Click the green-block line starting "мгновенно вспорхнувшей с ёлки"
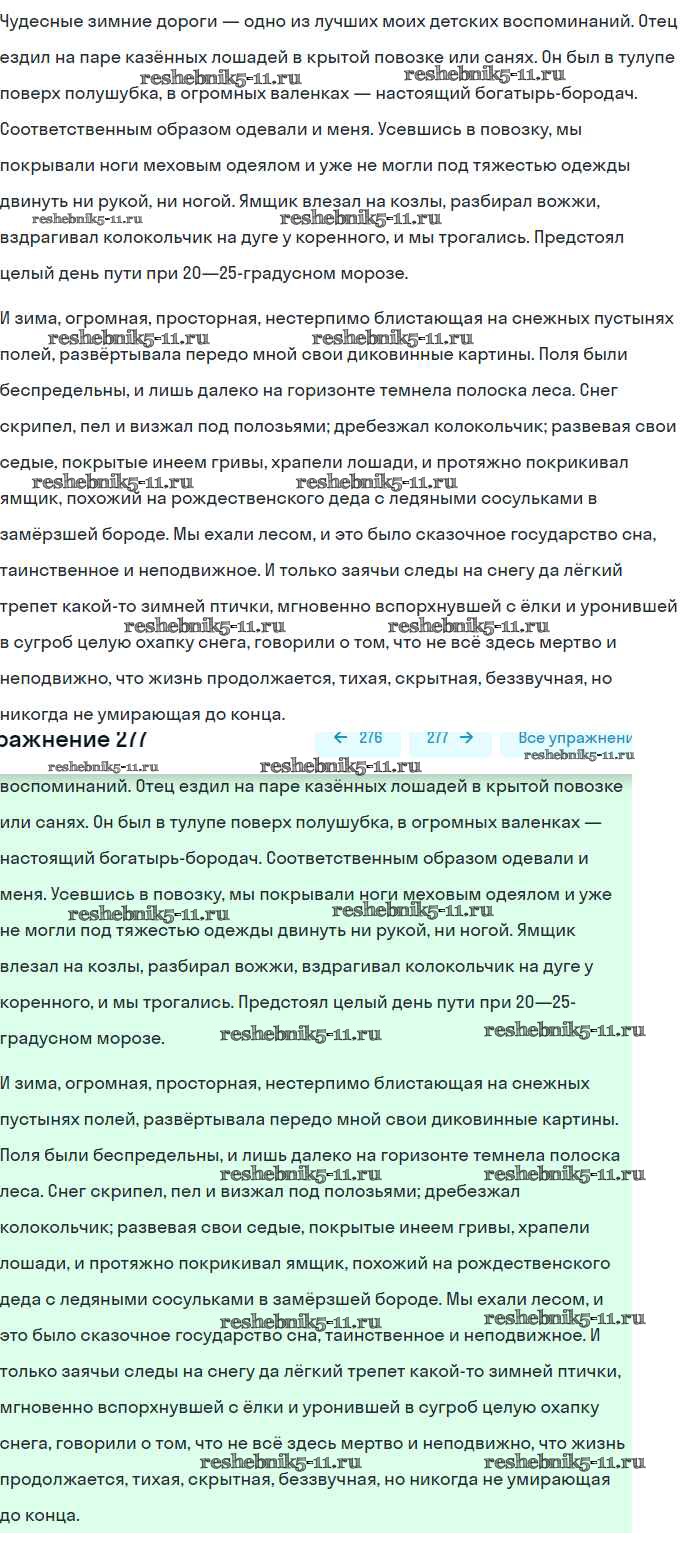The width and height of the screenshot is (680, 1566). (x=300, y=1407)
